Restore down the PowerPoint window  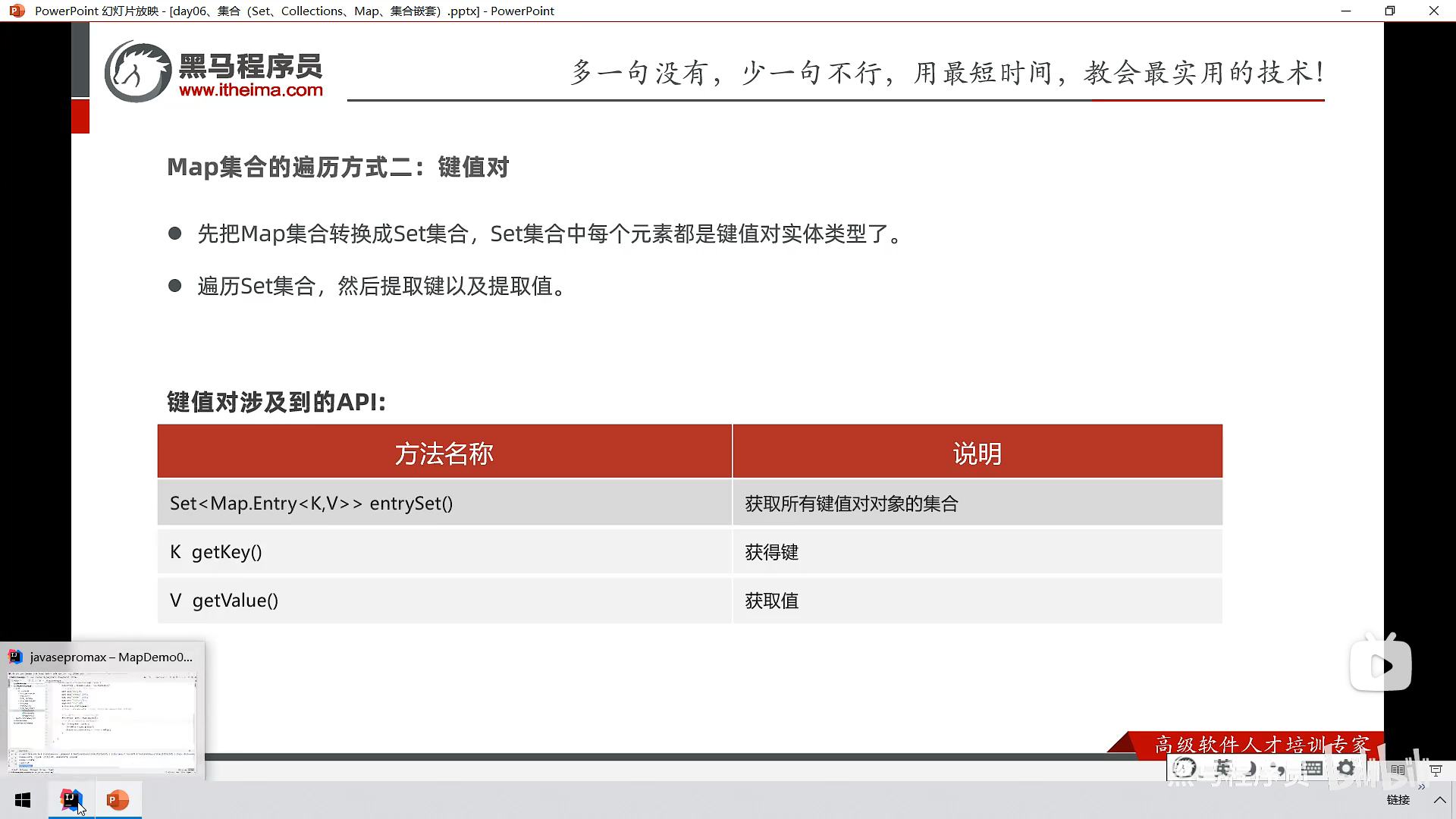pos(1389,11)
